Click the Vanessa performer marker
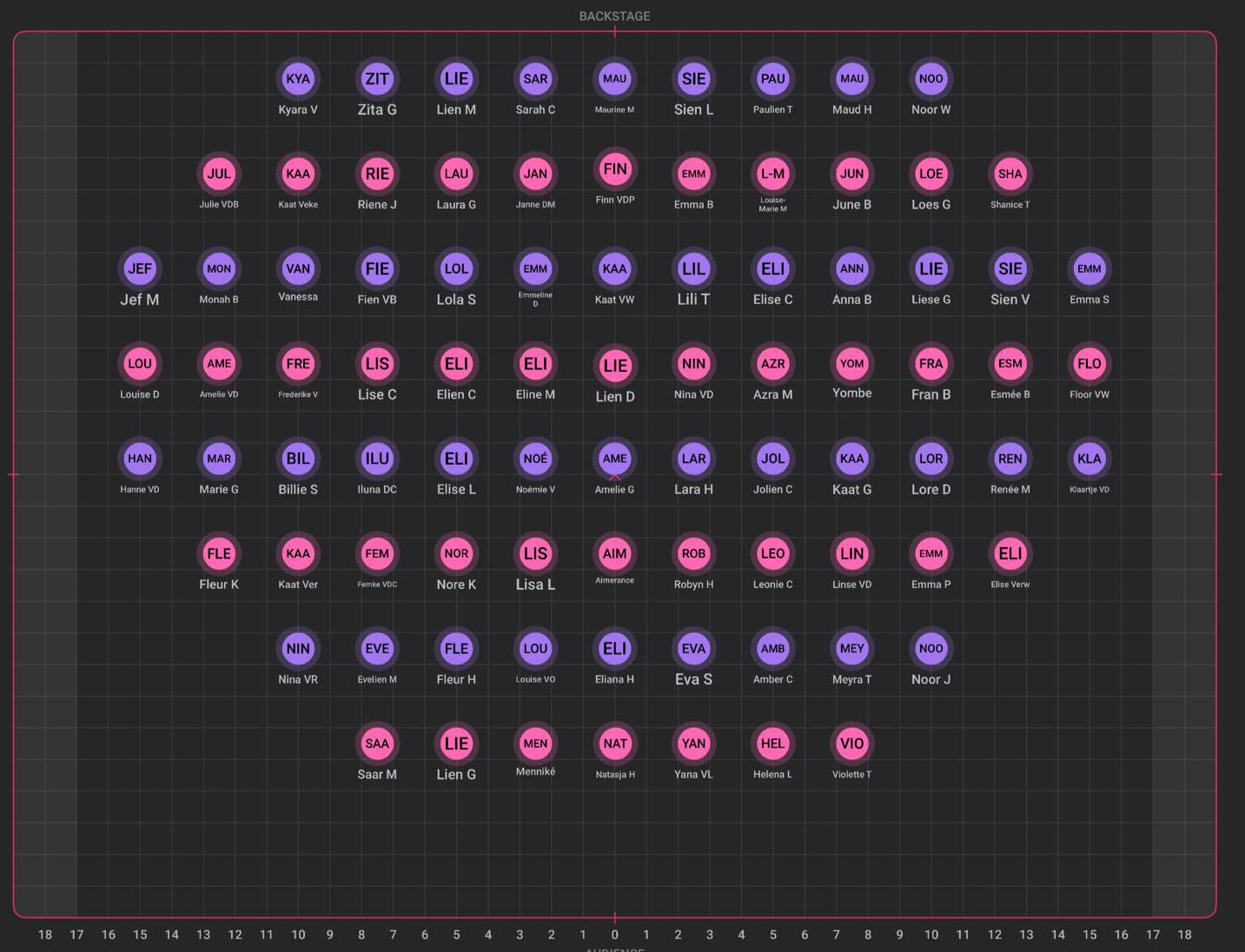The width and height of the screenshot is (1245, 952). [298, 269]
